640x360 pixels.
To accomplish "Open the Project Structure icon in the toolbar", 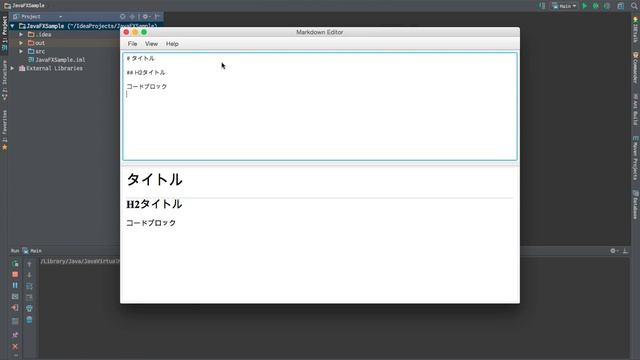I will click(x=620, y=6).
